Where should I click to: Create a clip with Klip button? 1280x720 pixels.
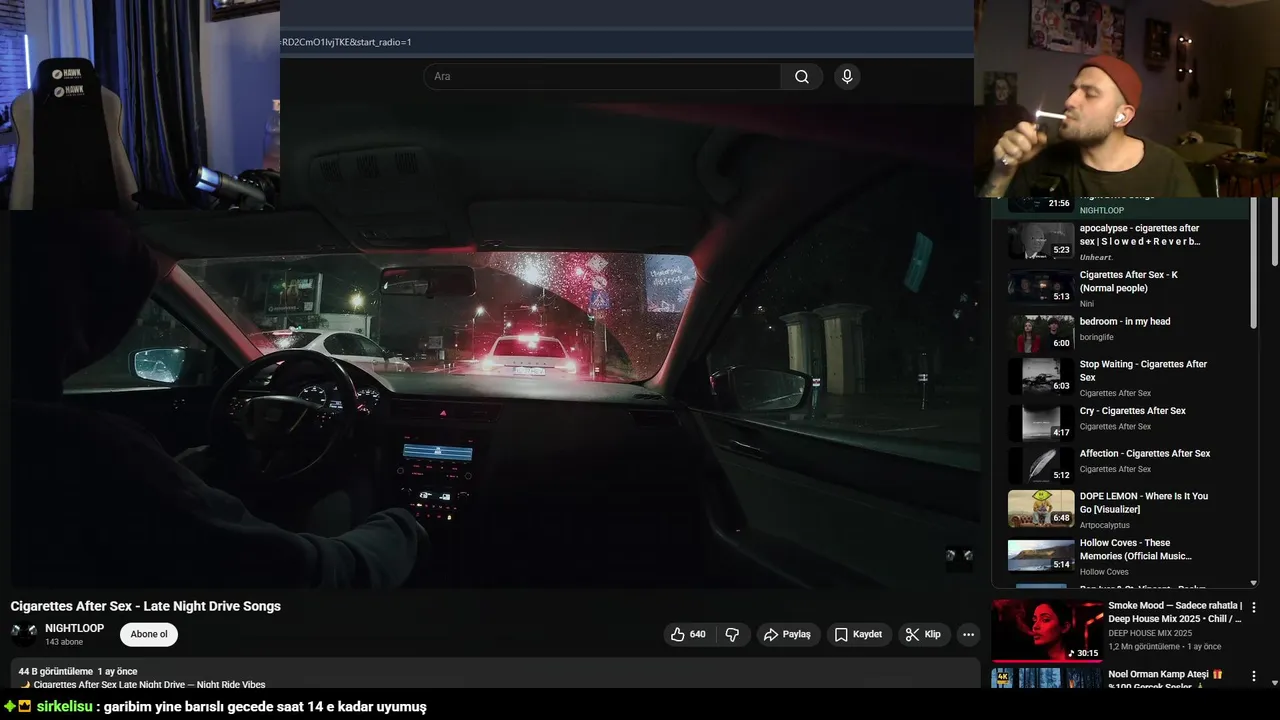click(923, 634)
